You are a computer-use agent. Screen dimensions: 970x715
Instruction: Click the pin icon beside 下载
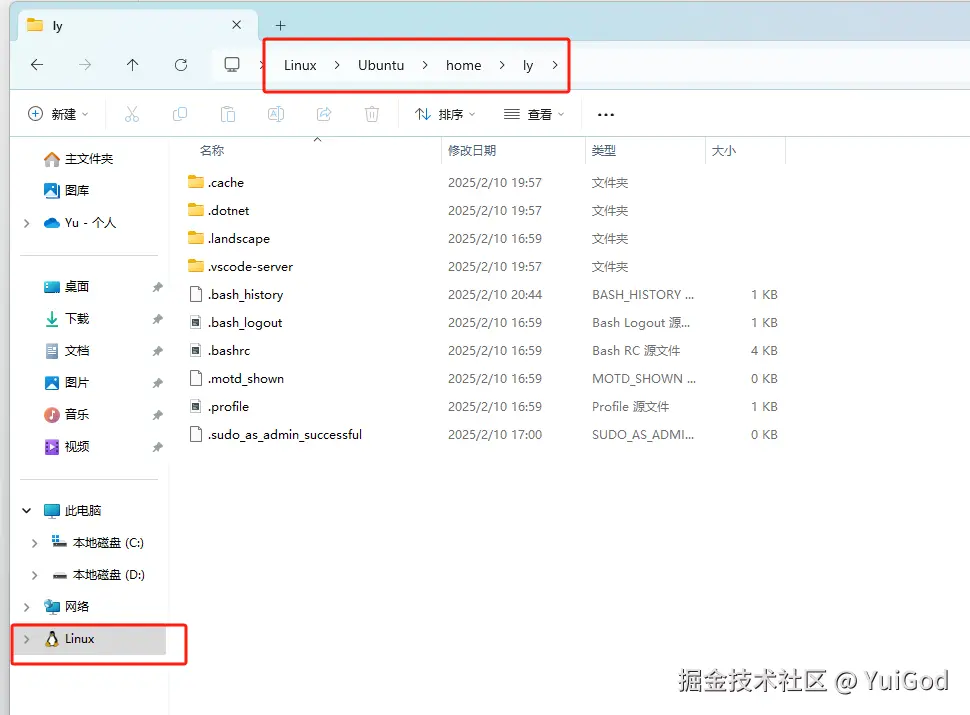coord(158,319)
